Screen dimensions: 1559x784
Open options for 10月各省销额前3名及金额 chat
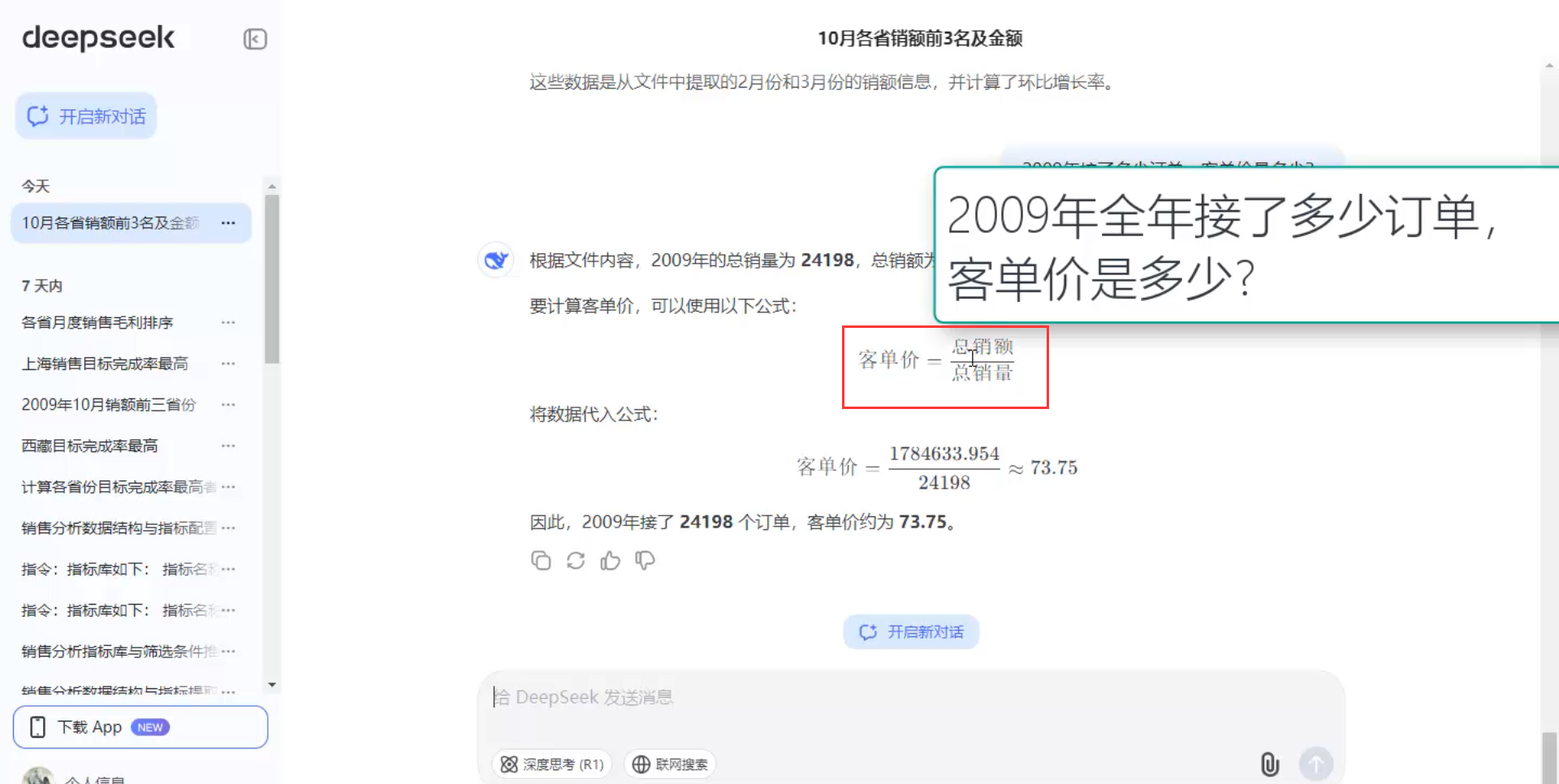click(228, 222)
